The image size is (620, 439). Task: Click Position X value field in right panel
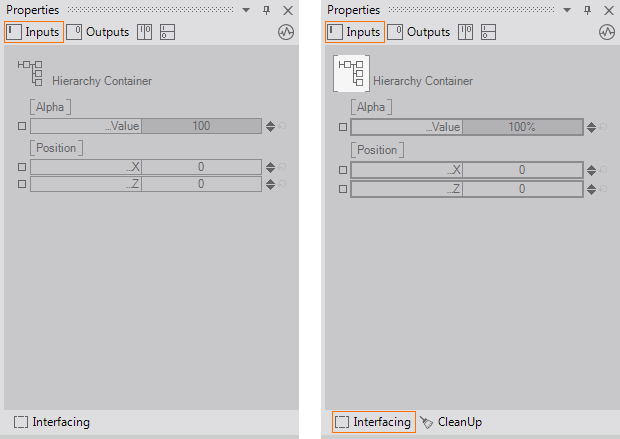tap(522, 170)
